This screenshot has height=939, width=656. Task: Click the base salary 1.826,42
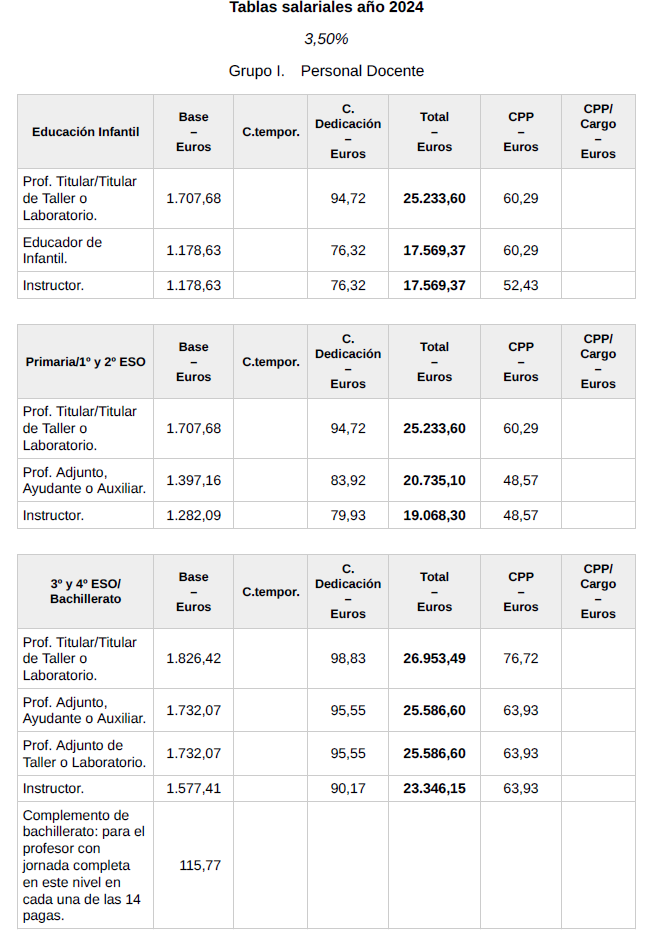coord(193,659)
